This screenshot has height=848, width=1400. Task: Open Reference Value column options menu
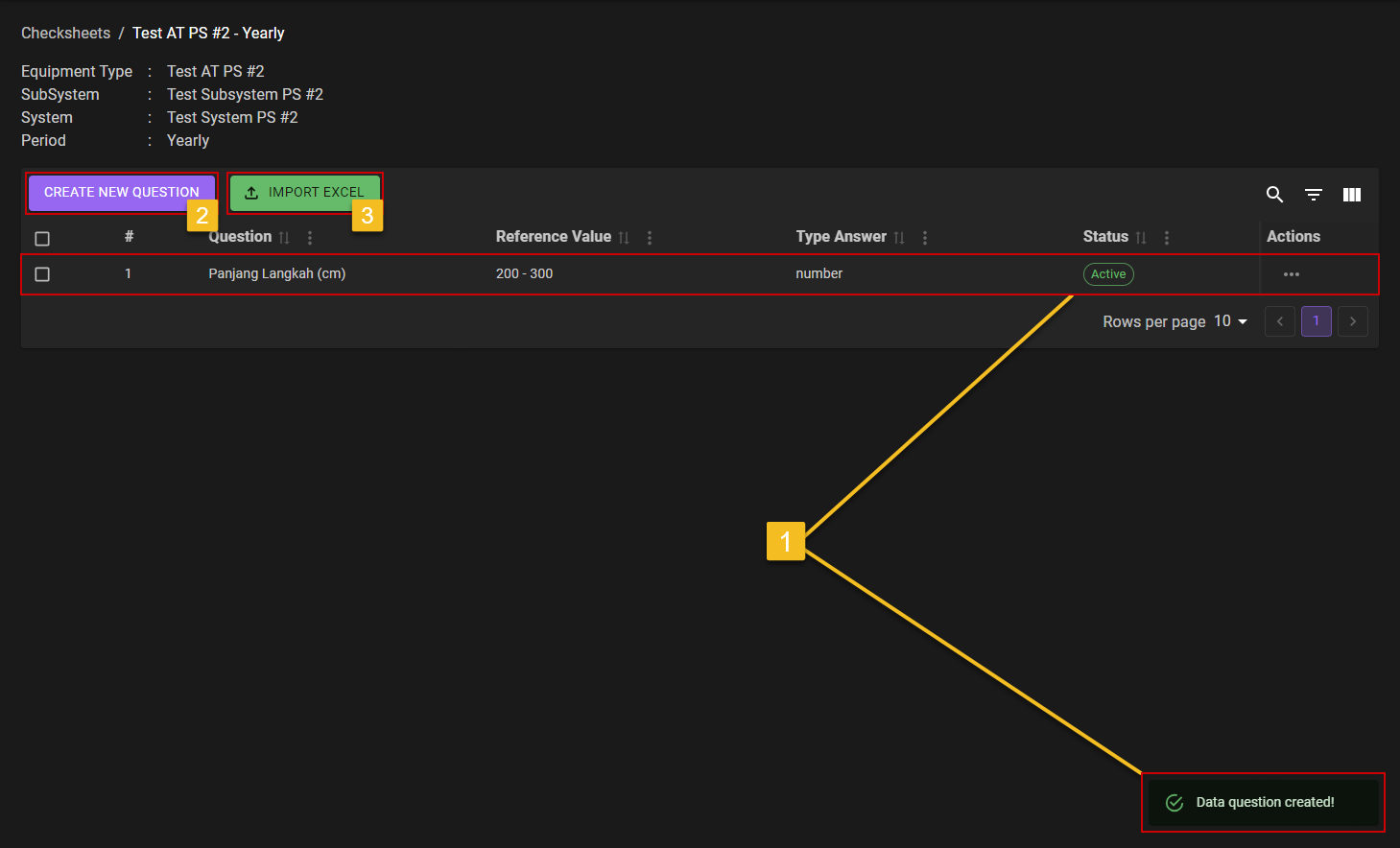point(650,238)
